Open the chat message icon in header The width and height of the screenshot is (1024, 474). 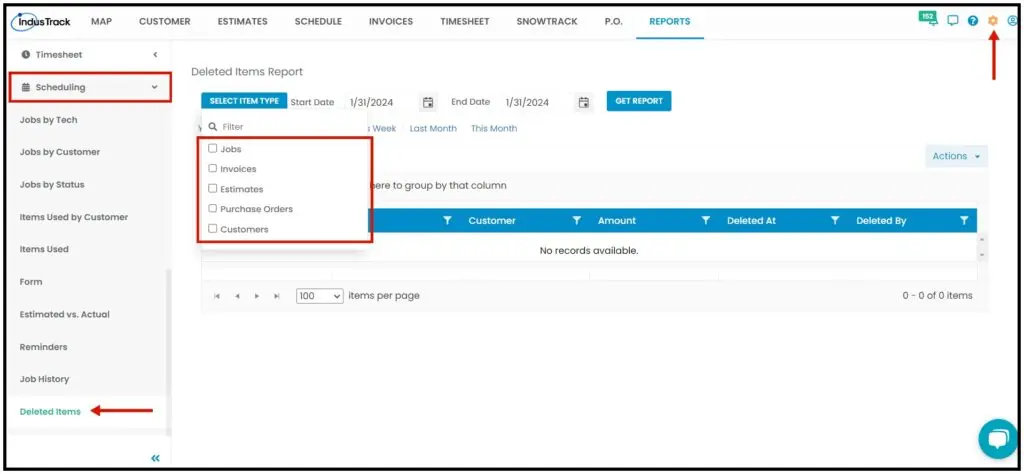click(x=953, y=21)
